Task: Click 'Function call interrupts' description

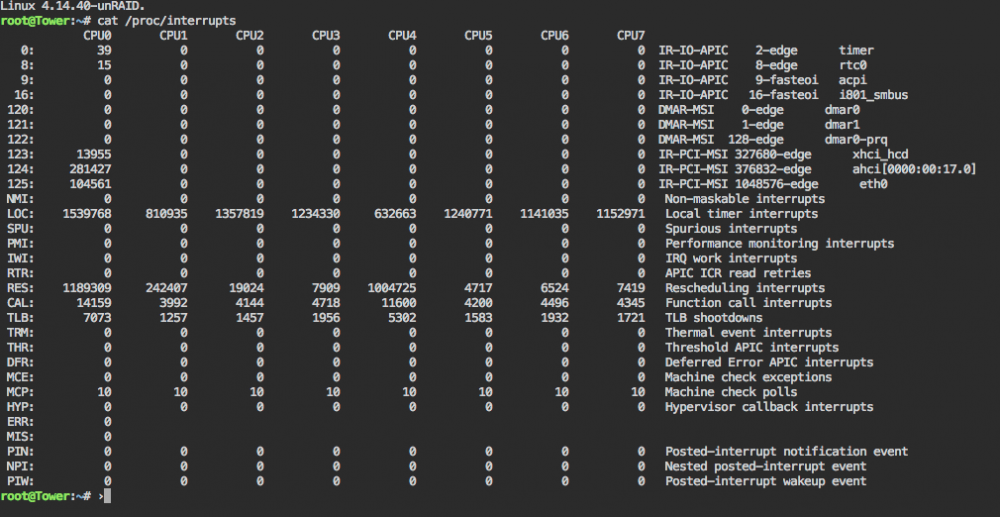Action: coord(748,303)
